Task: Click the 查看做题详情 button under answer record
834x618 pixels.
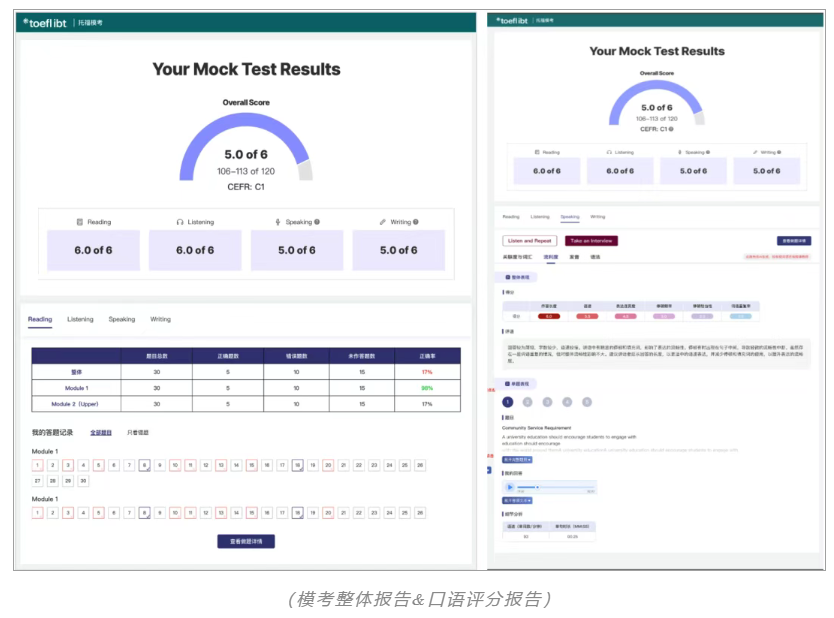Action: click(245, 541)
